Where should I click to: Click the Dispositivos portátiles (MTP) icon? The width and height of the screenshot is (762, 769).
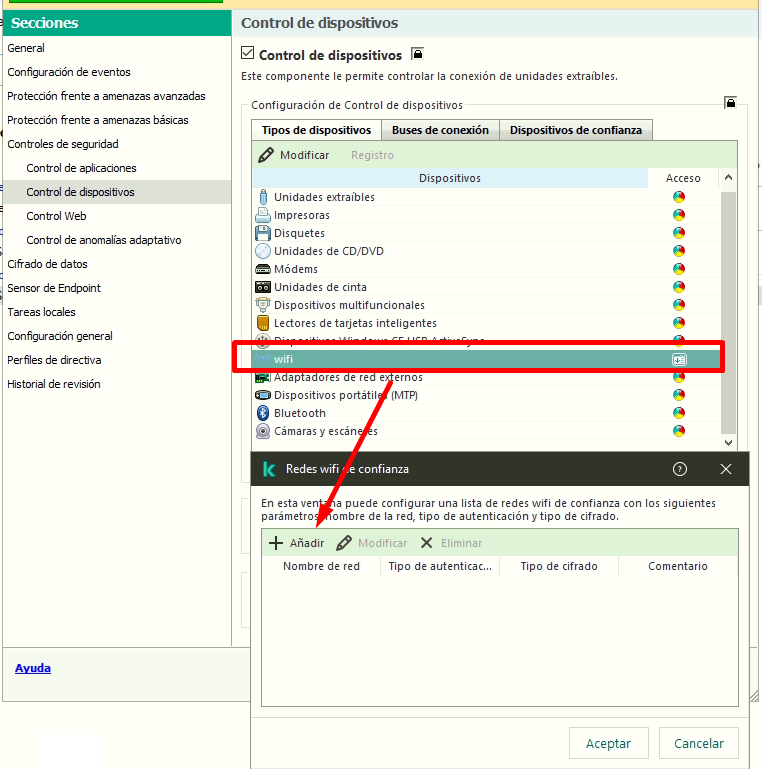pyautogui.click(x=263, y=395)
